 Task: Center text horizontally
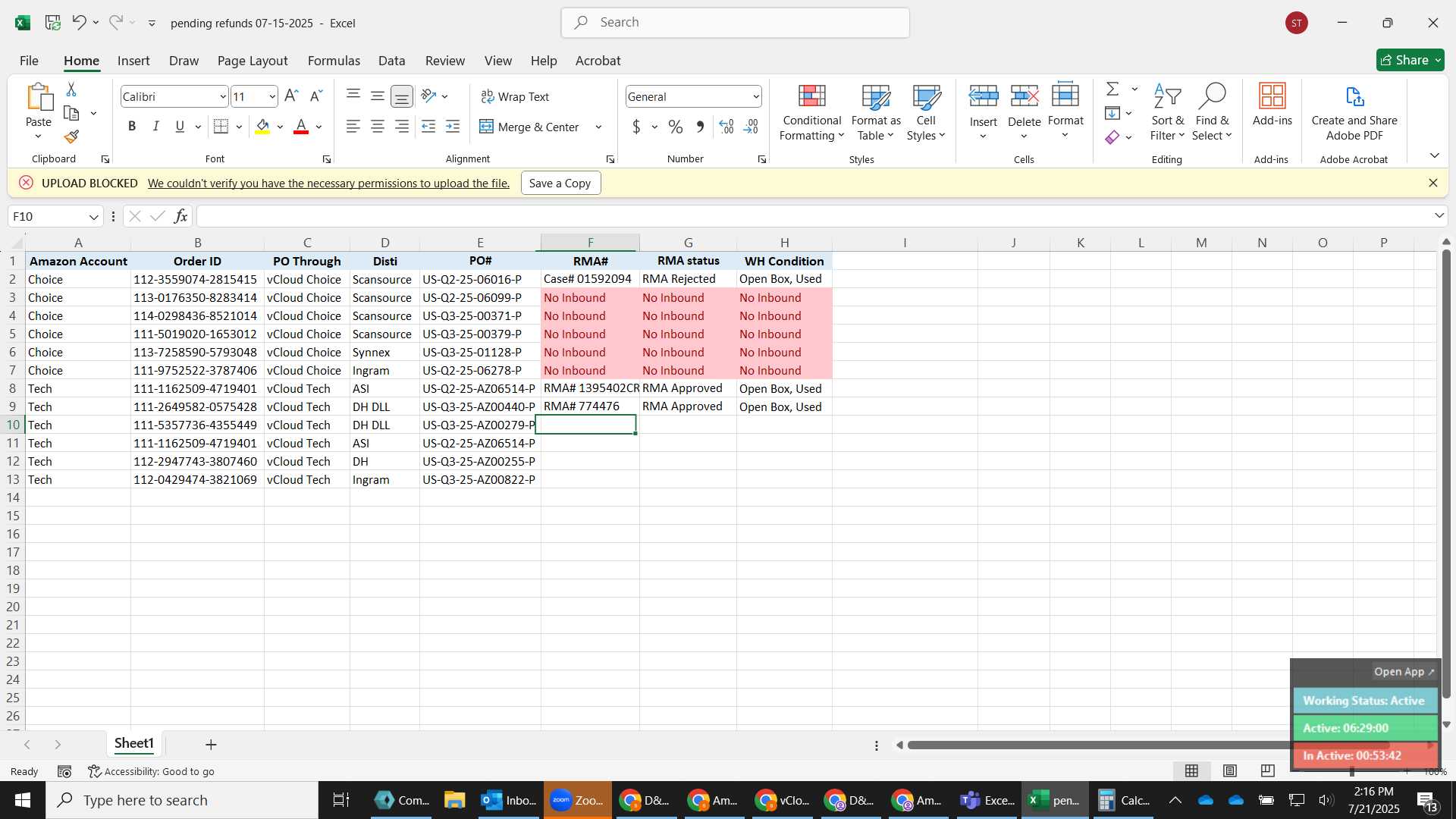pos(378,127)
